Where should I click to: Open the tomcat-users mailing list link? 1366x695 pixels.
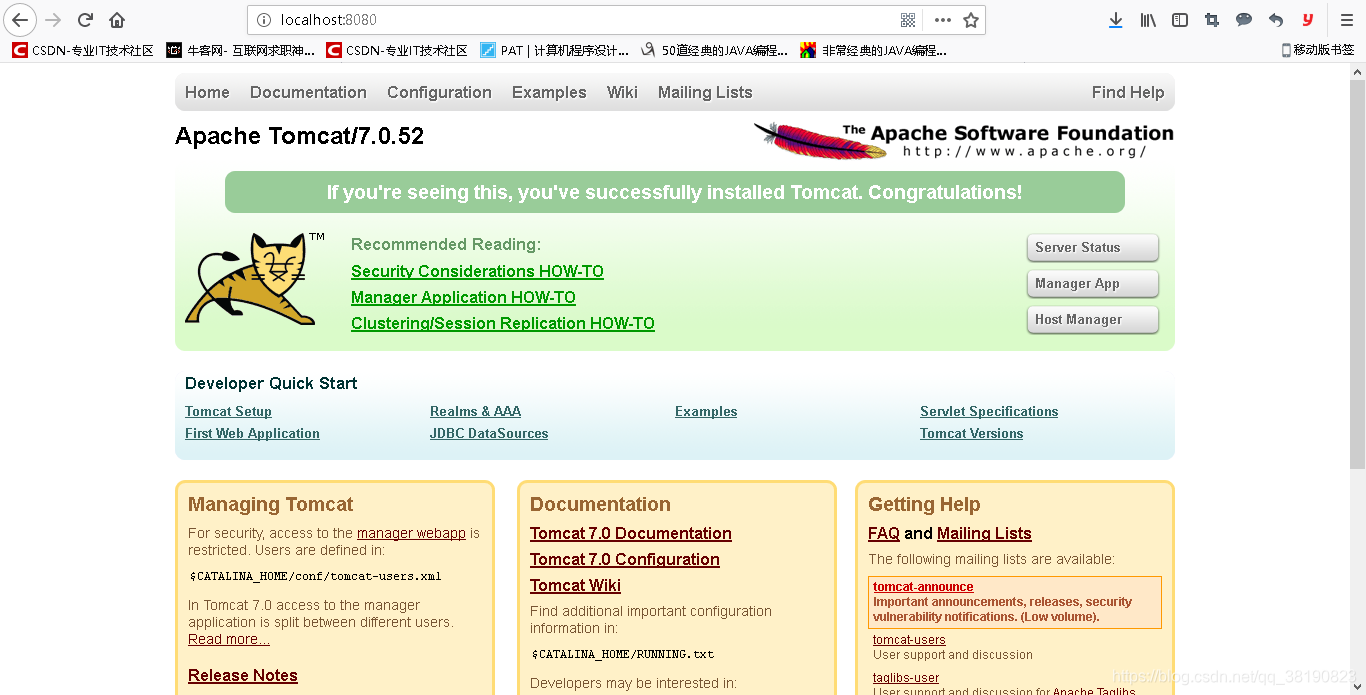[909, 640]
